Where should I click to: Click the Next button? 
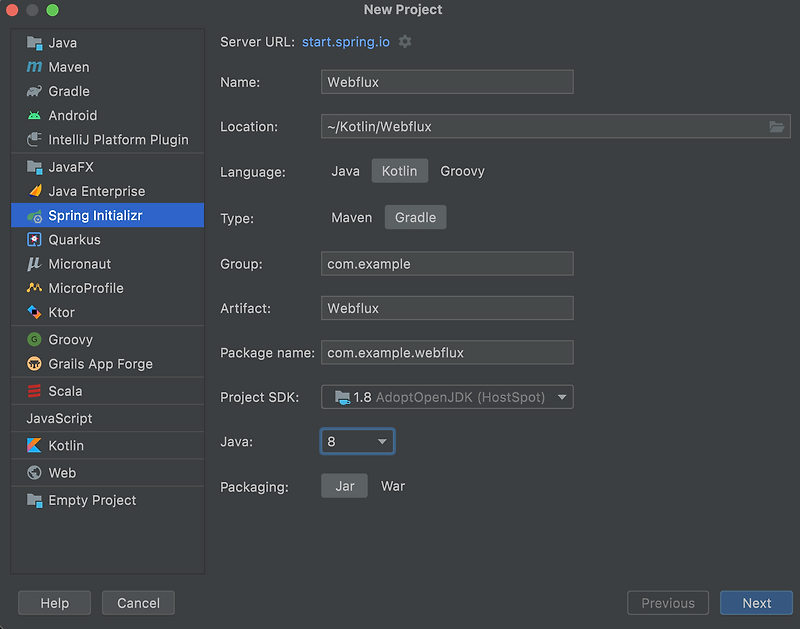[x=756, y=602]
